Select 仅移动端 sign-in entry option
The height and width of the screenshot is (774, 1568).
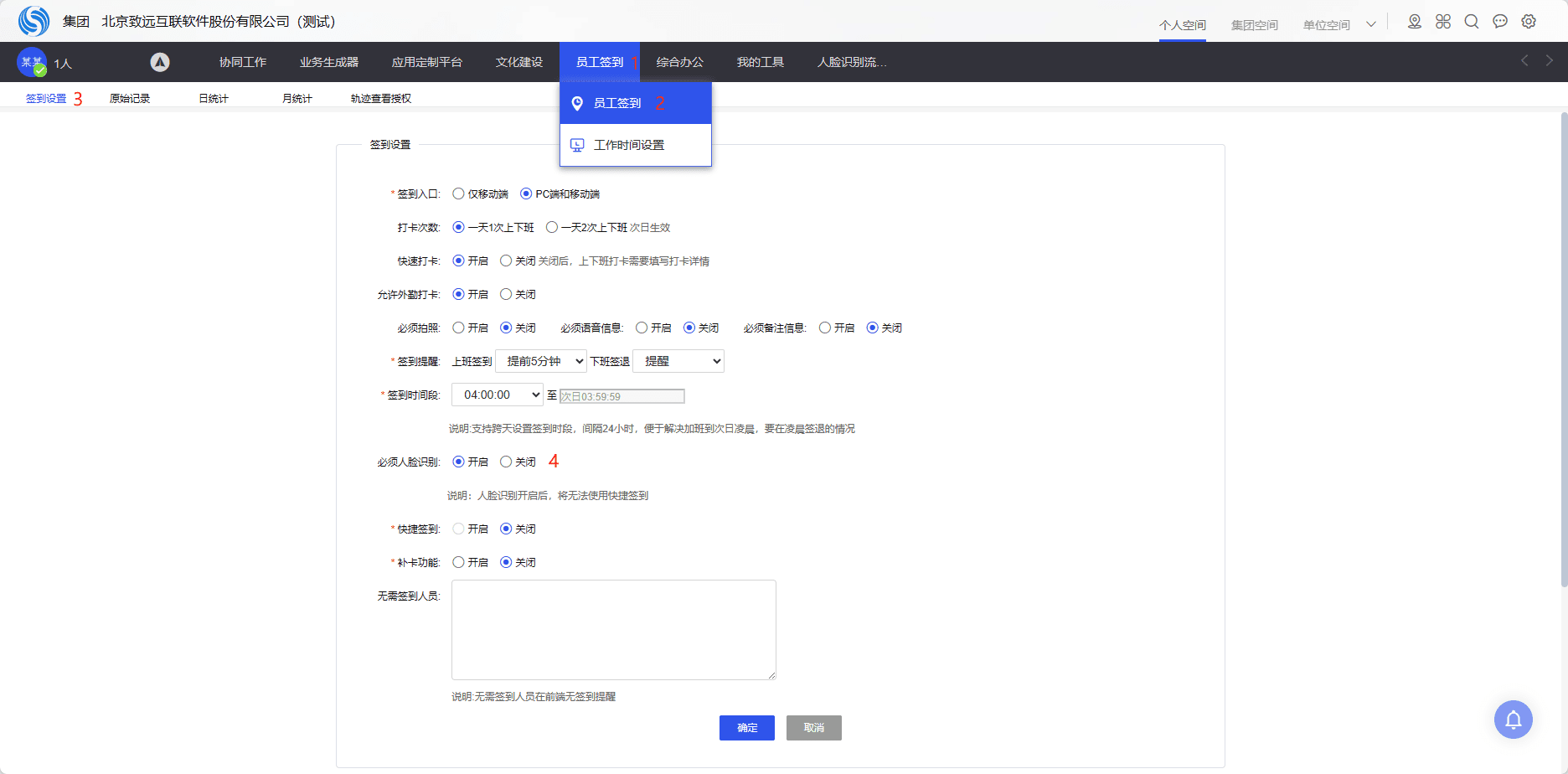[458, 193]
